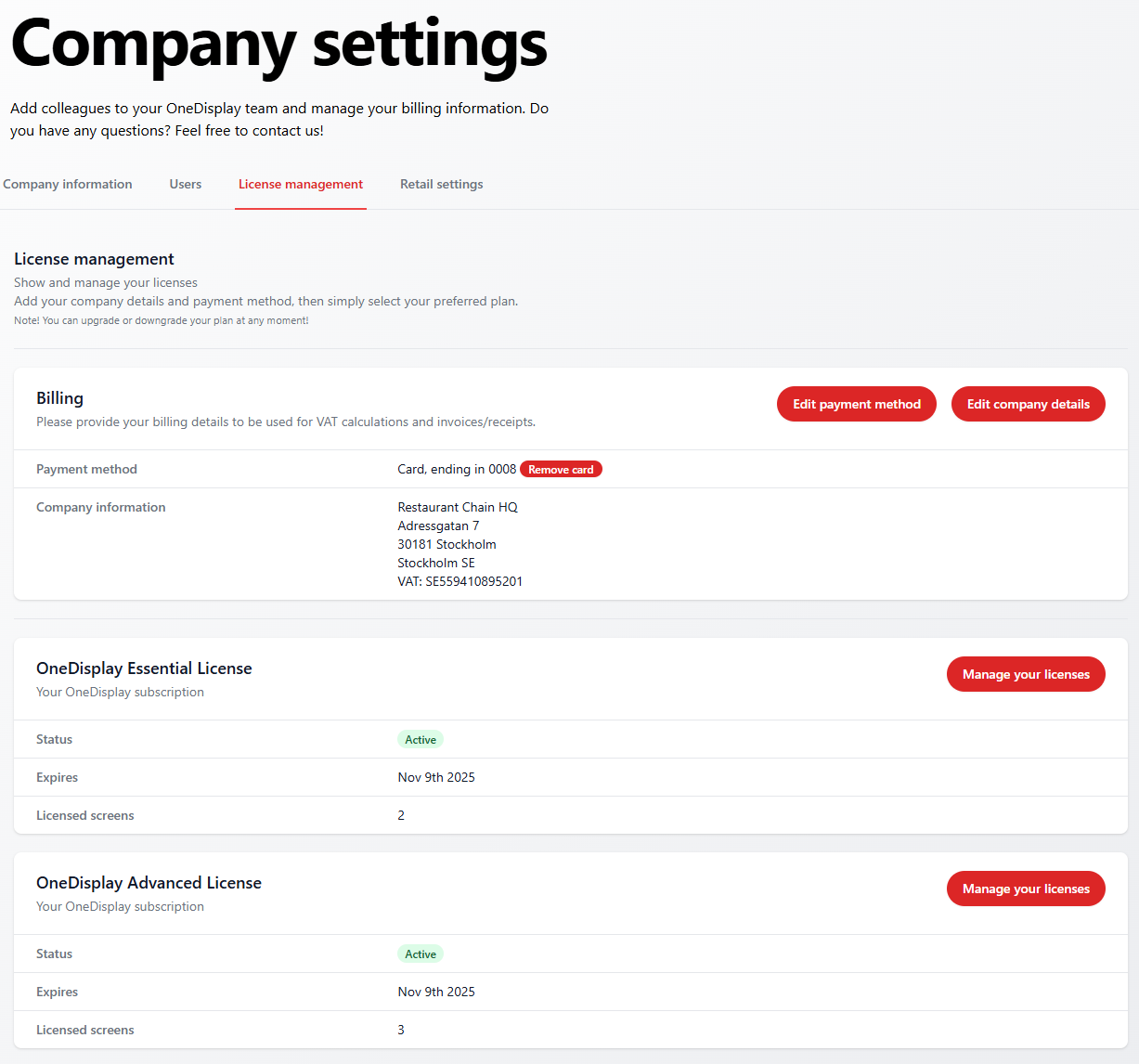Click the Essential License expiry date
Screen dimensions: 1139x1064
click(x=436, y=777)
